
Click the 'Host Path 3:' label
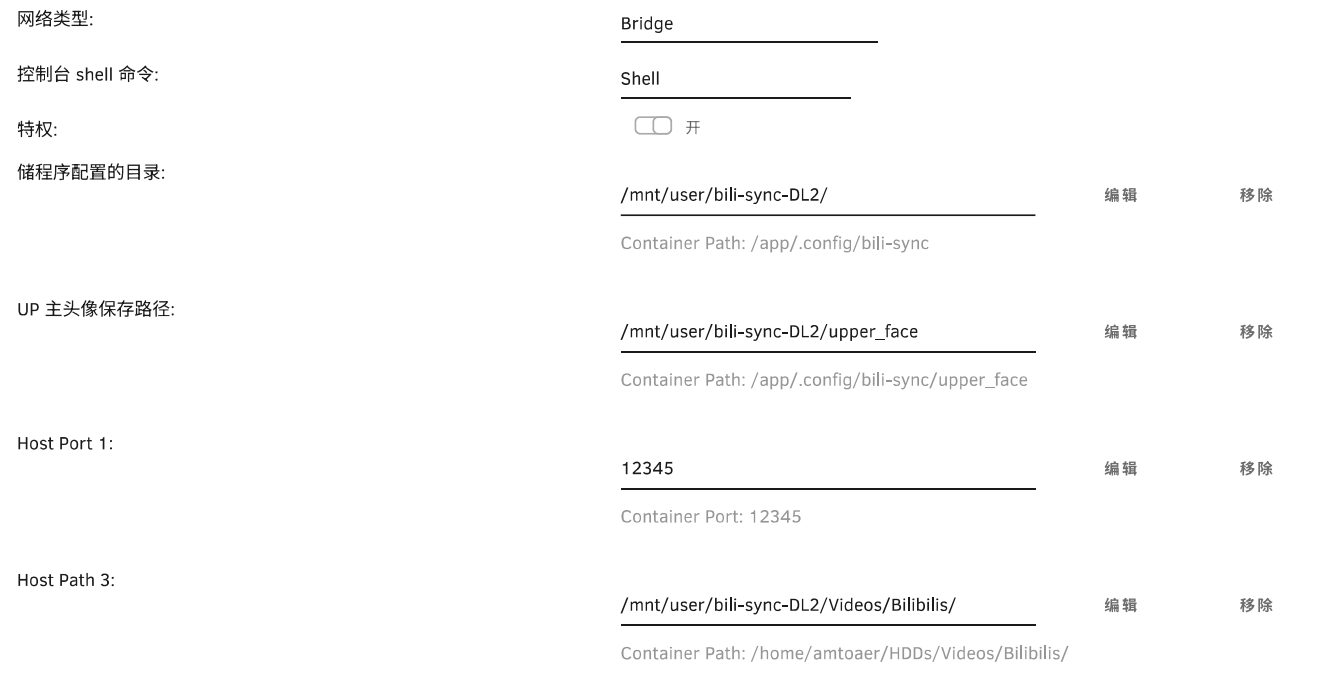66,580
